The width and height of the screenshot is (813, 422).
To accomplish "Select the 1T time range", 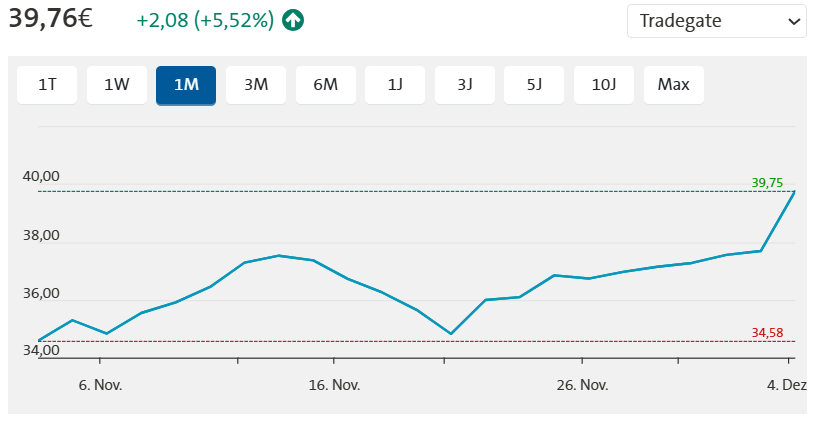I will pyautogui.click(x=47, y=85).
